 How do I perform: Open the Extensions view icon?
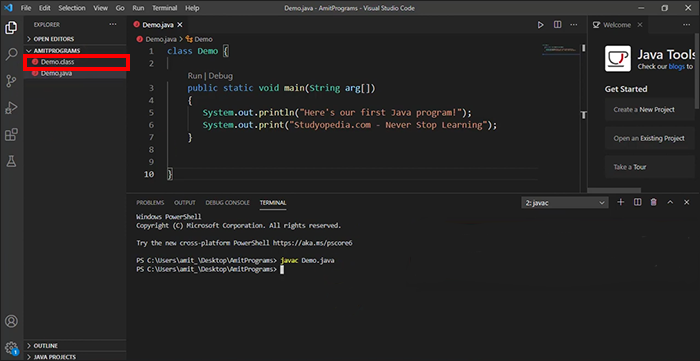tap(11, 134)
